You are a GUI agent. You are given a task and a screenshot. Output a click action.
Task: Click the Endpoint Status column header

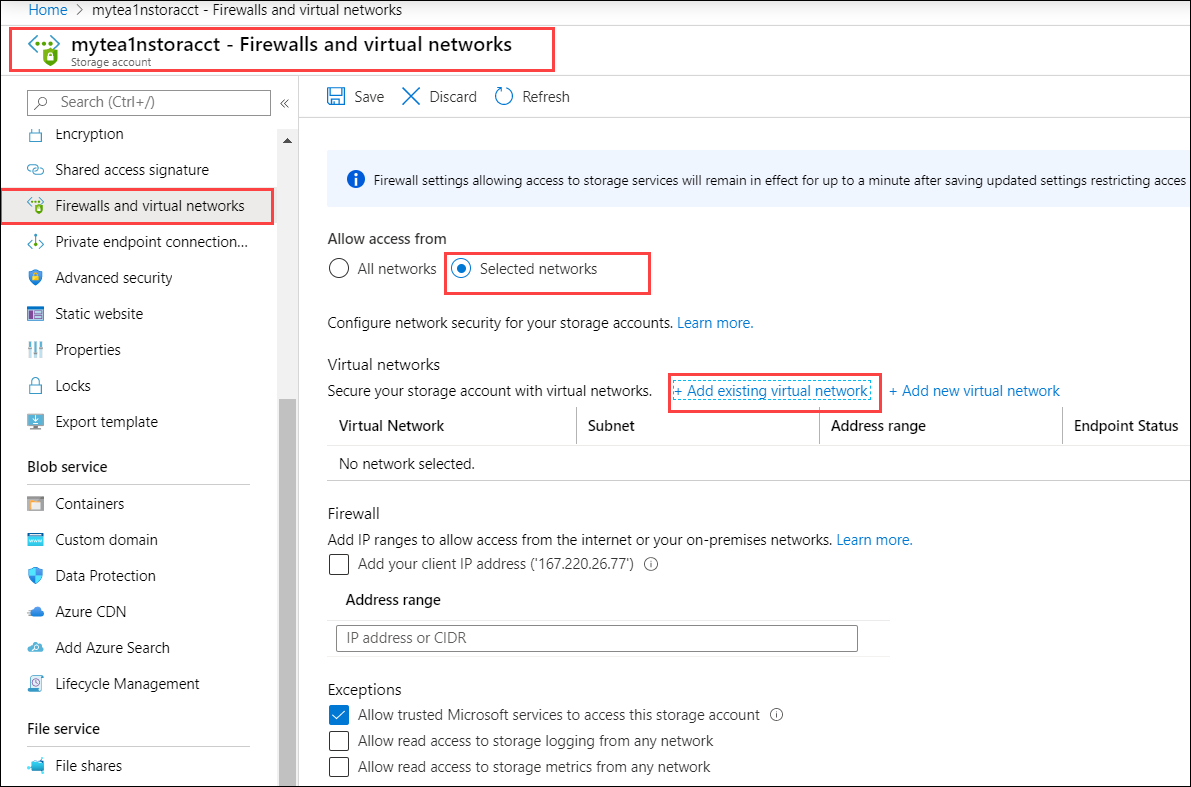point(1126,426)
